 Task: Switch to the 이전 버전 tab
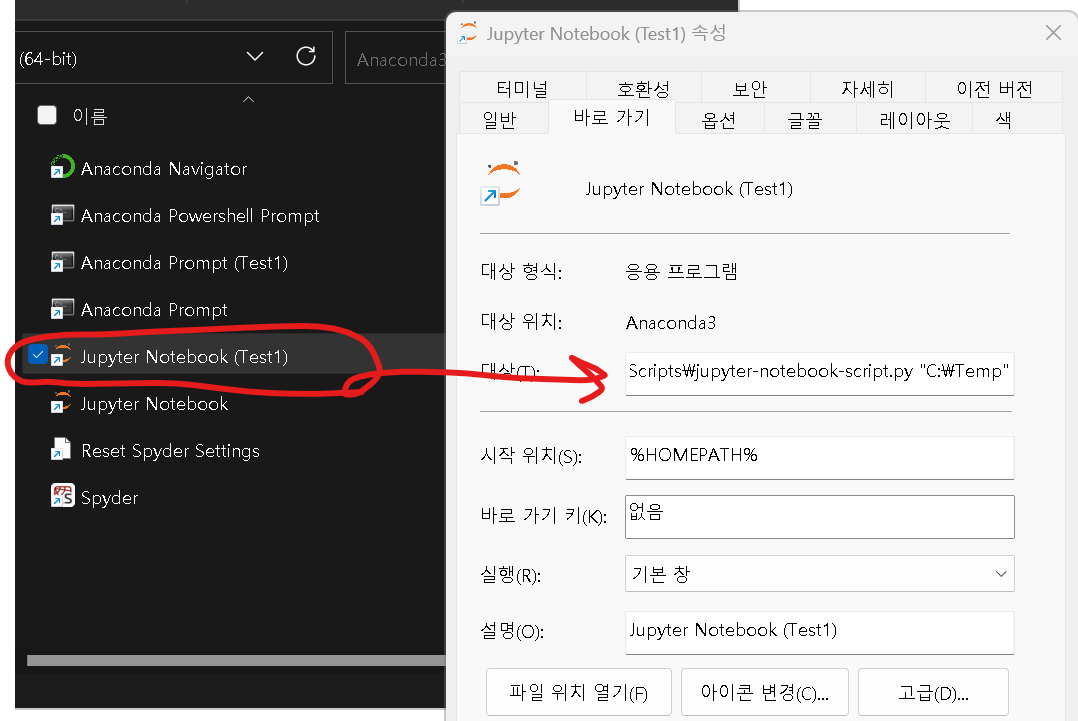point(994,89)
